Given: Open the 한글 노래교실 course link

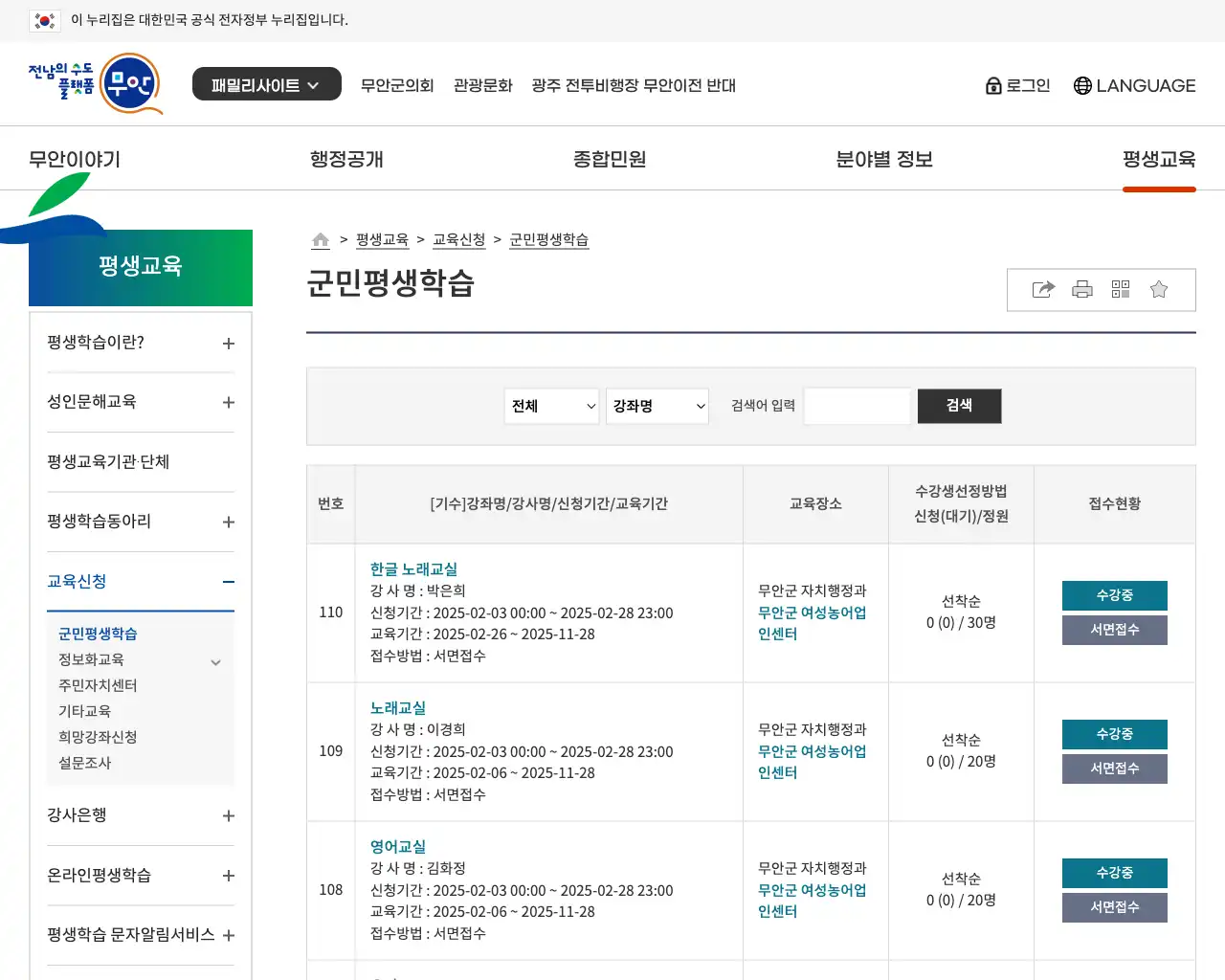Looking at the screenshot, I should click(413, 569).
